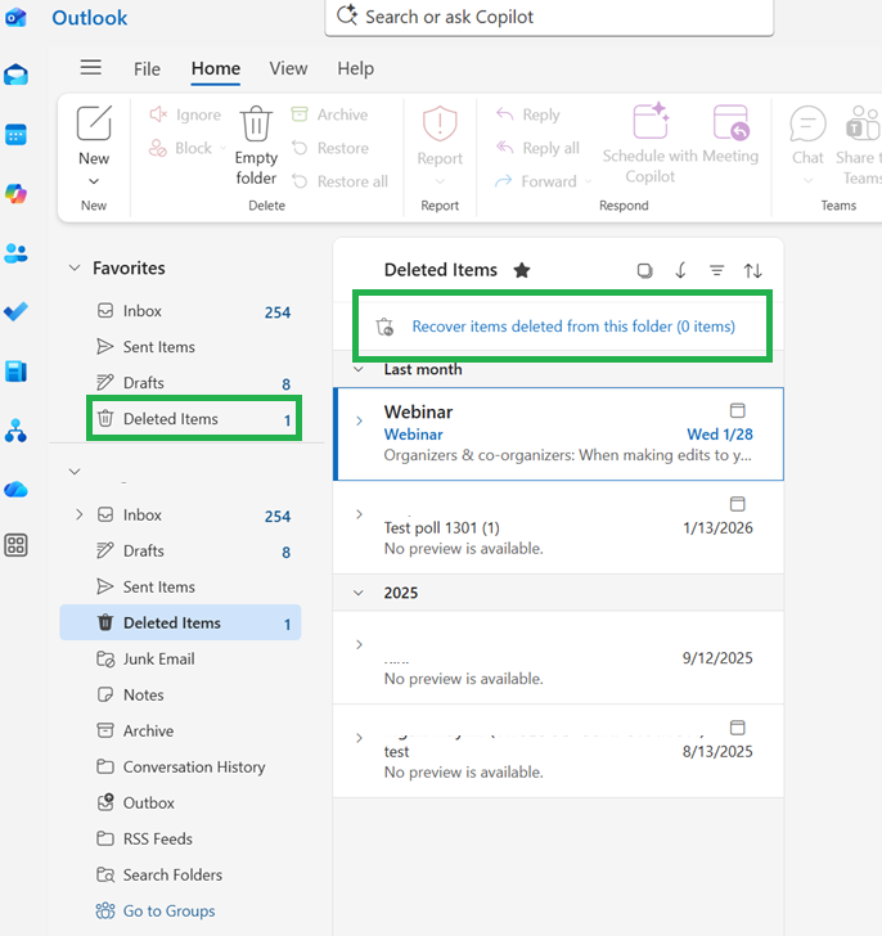Expand the account Inbox subfolders
The width and height of the screenshot is (882, 936).
click(79, 515)
